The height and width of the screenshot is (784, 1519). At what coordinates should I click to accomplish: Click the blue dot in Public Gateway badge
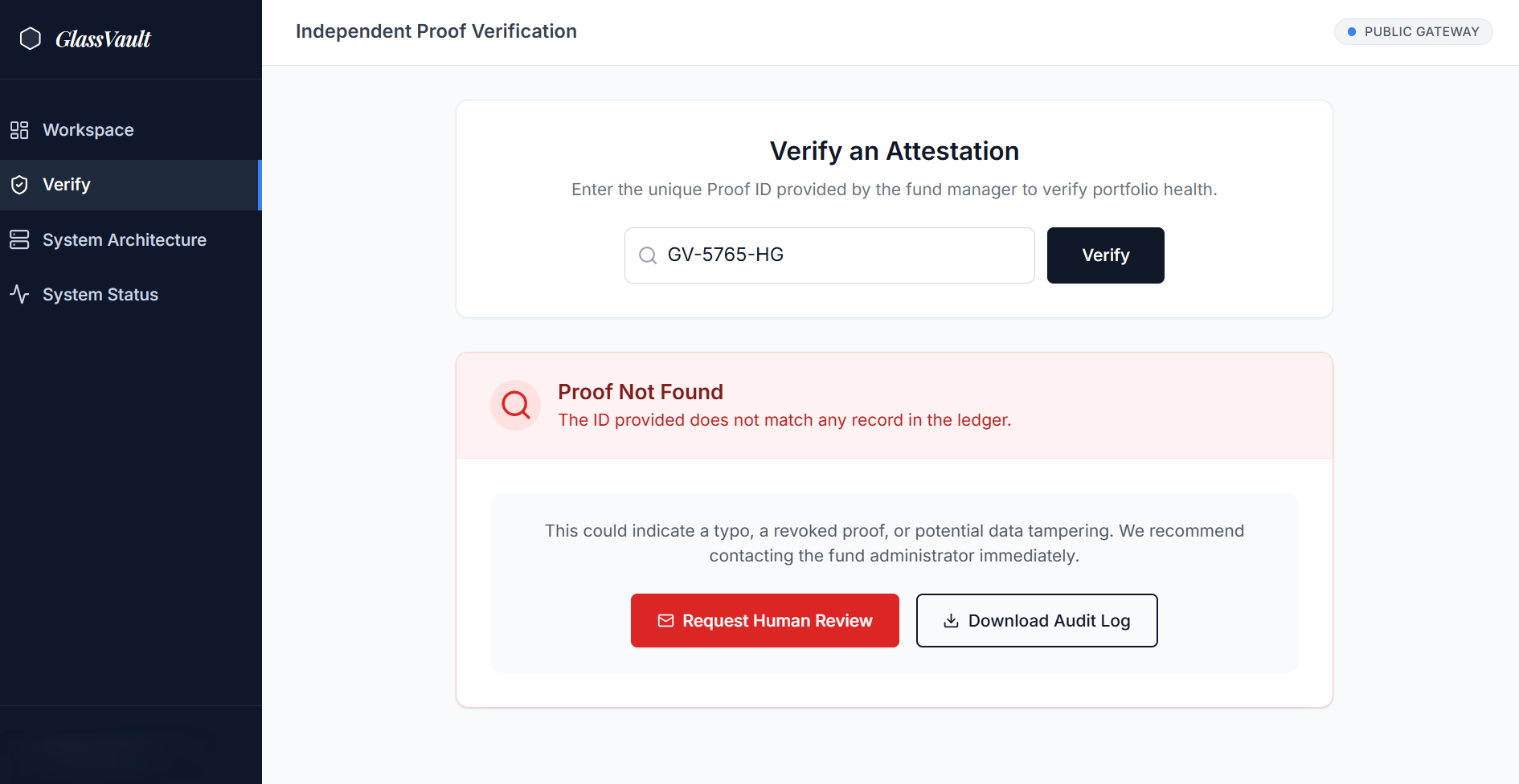[x=1352, y=32]
